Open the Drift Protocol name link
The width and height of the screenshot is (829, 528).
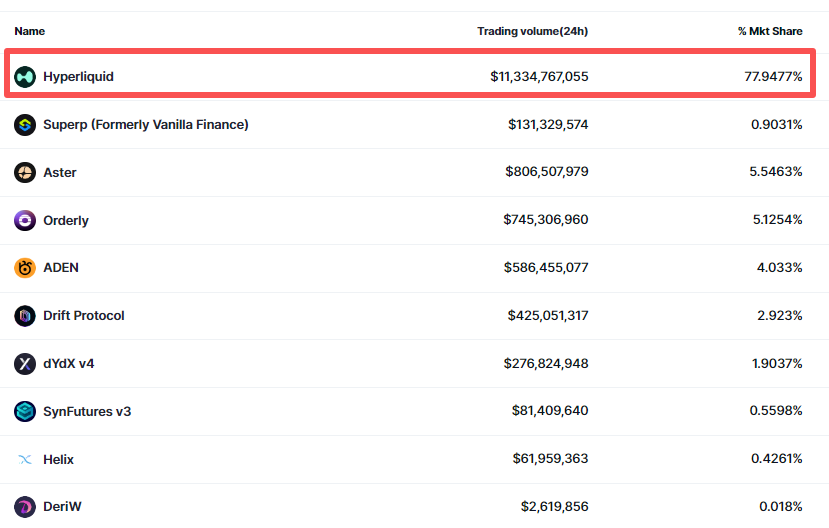click(84, 316)
